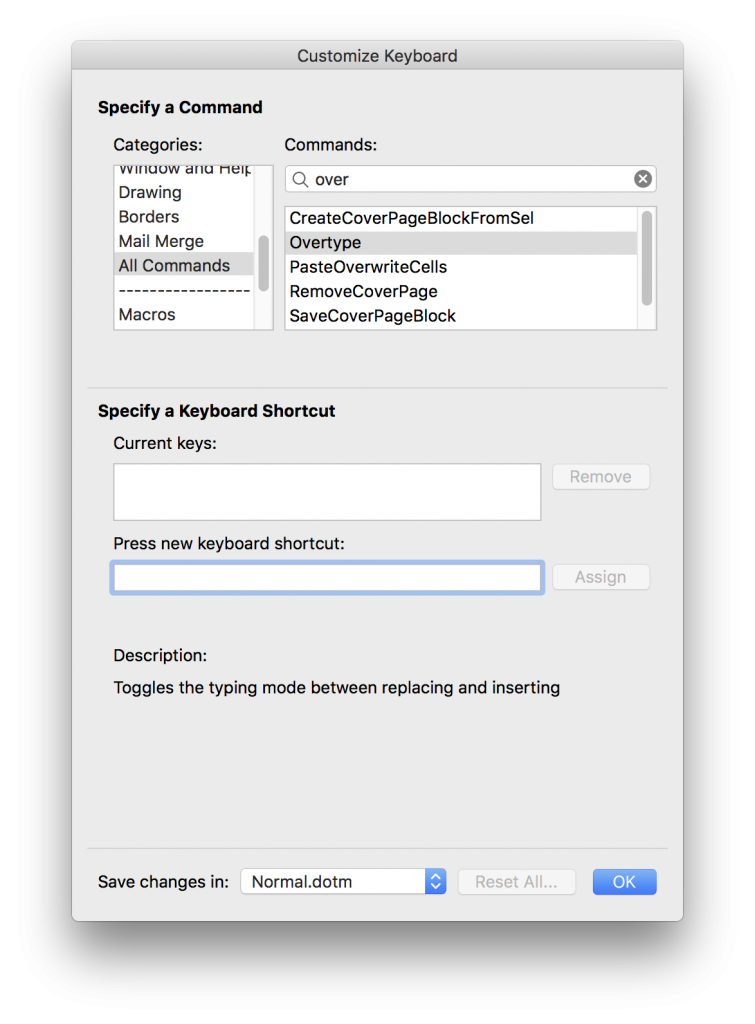Click the Reset All button

tap(517, 881)
